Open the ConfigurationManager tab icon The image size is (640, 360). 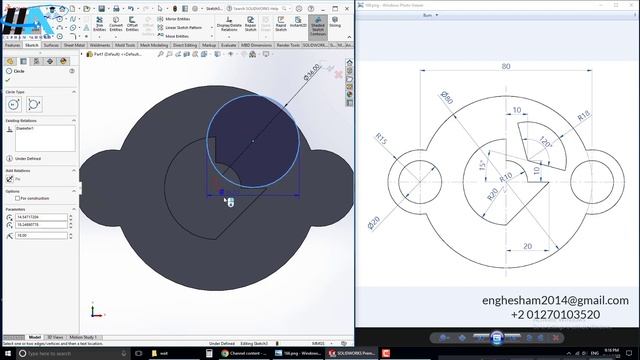click(x=36, y=61)
